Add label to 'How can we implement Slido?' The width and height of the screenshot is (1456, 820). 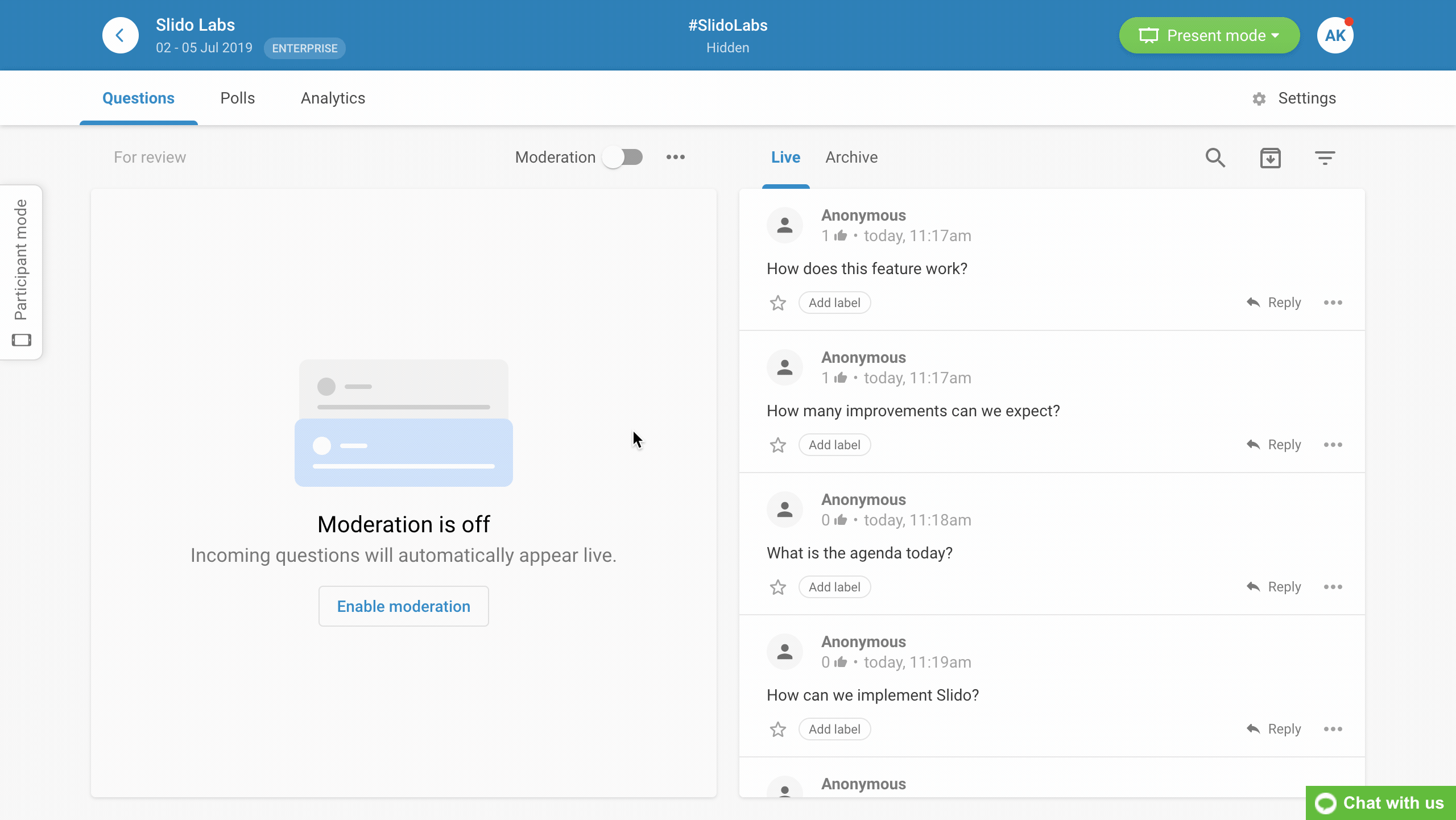point(834,729)
